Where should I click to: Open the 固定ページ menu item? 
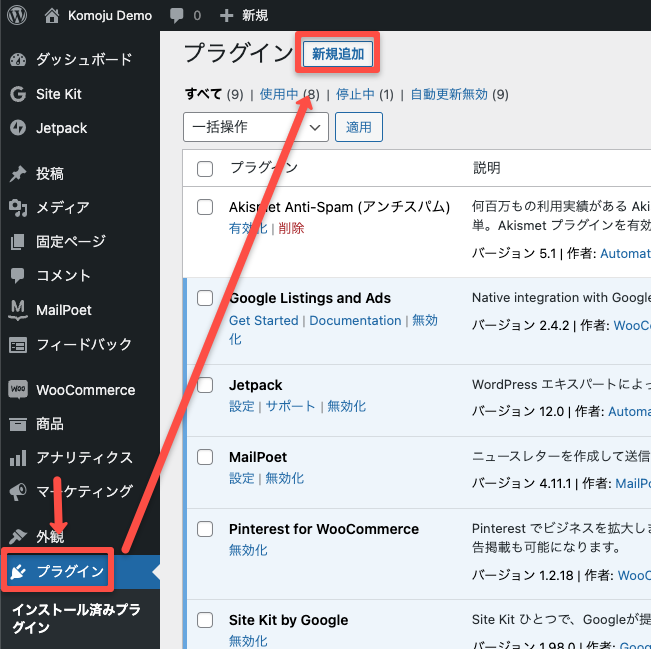click(80, 242)
